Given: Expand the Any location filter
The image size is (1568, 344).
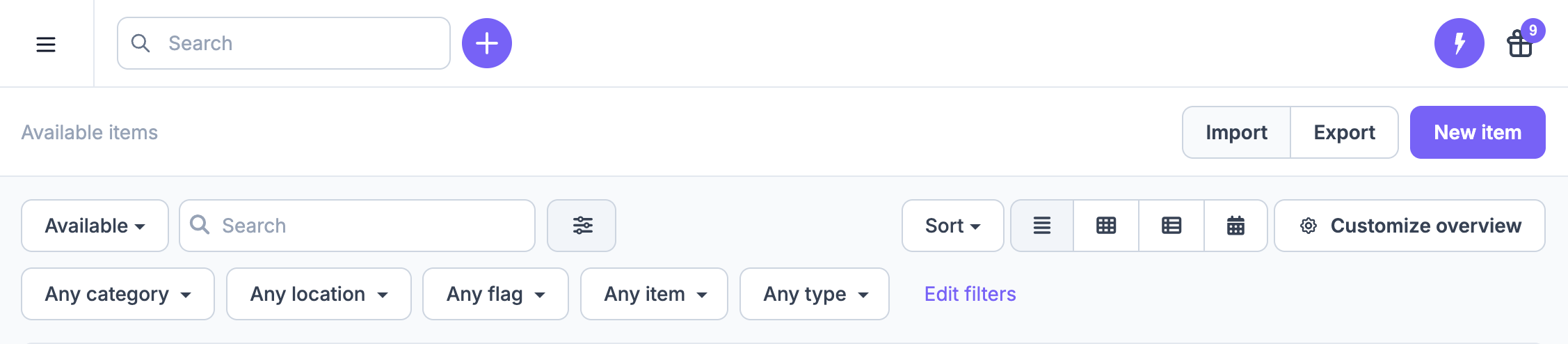Looking at the screenshot, I should pos(319,294).
